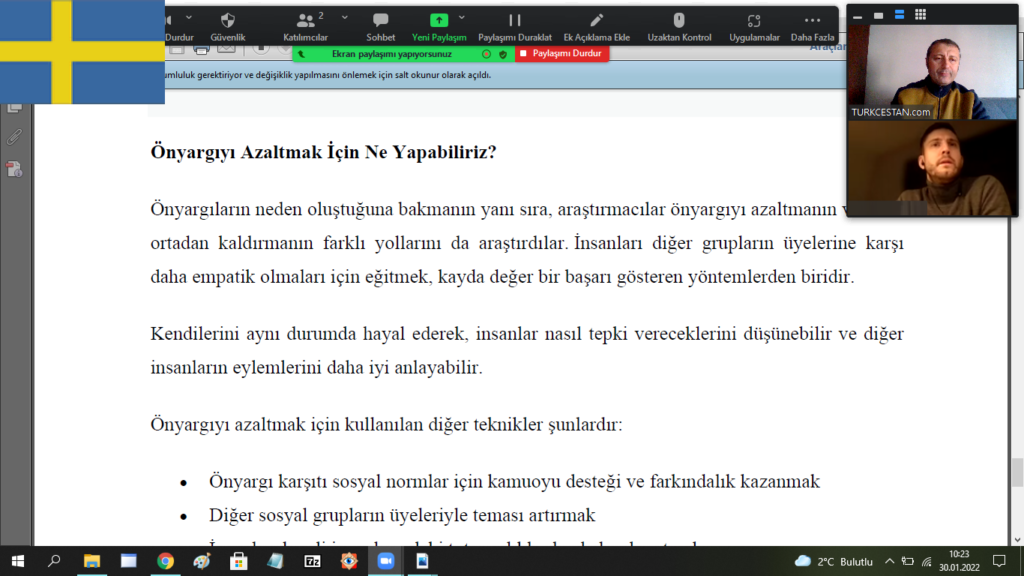Switch video panel to grid view
The image size is (1024, 576).
coord(920,14)
